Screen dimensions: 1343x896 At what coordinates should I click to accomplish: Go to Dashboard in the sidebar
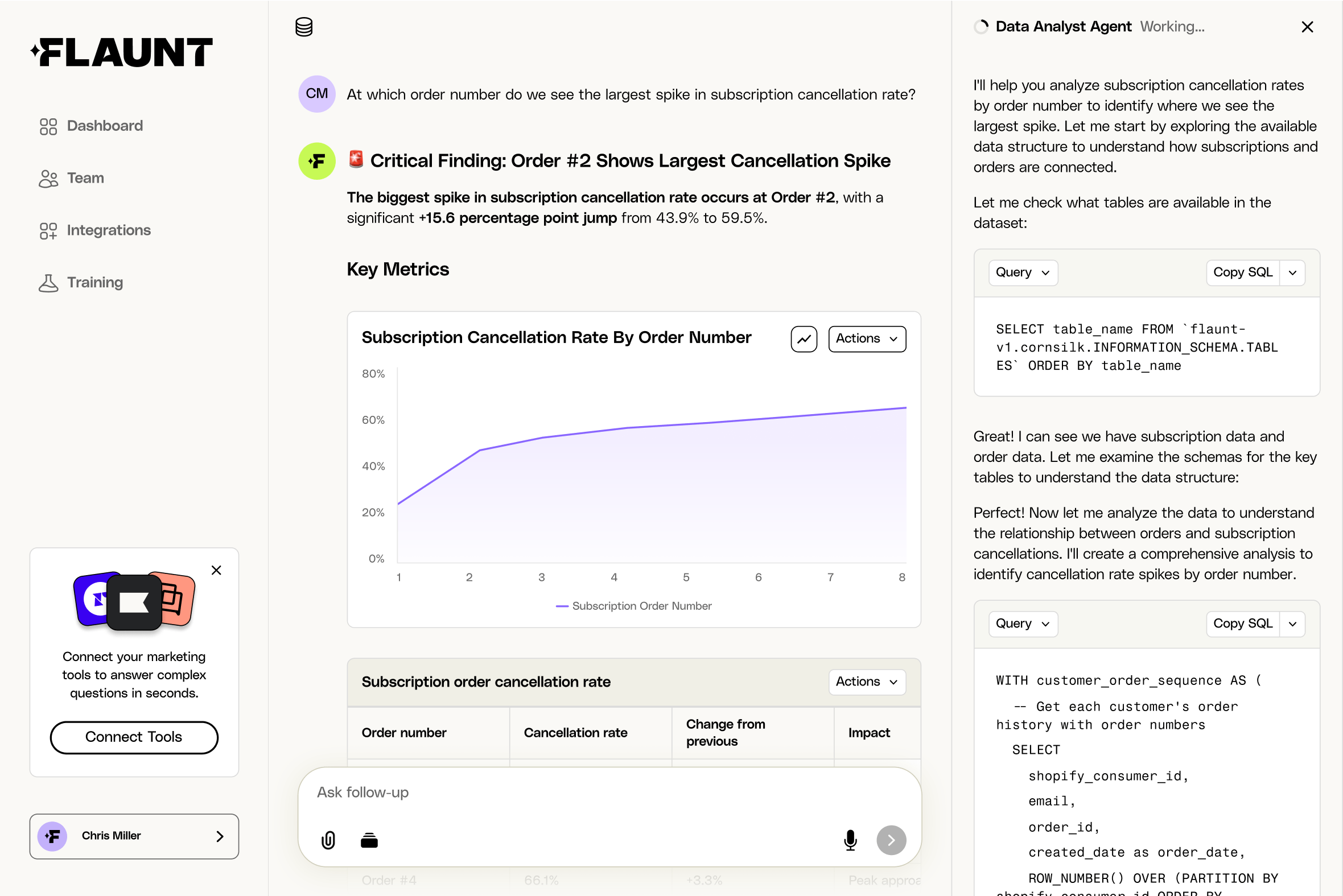(x=105, y=126)
